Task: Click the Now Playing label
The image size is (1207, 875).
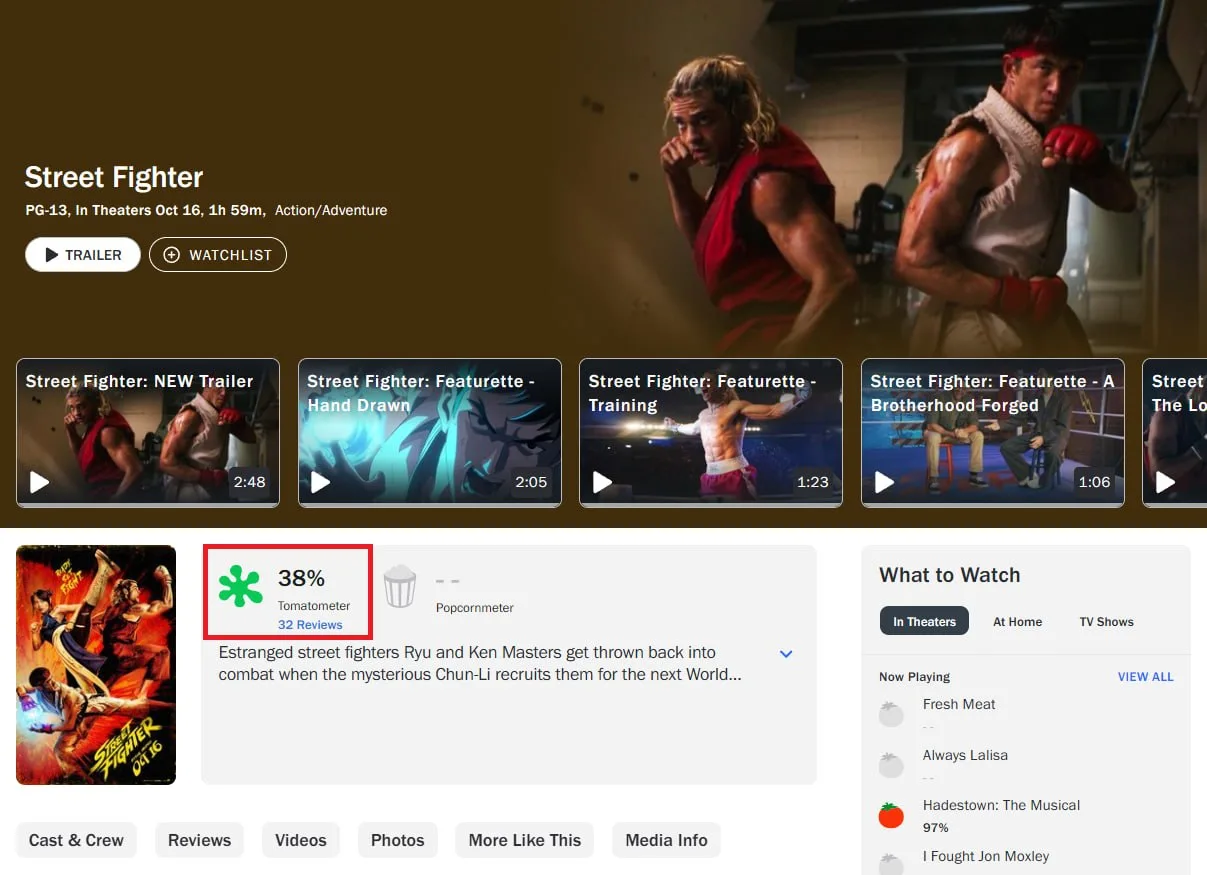Action: (x=914, y=677)
